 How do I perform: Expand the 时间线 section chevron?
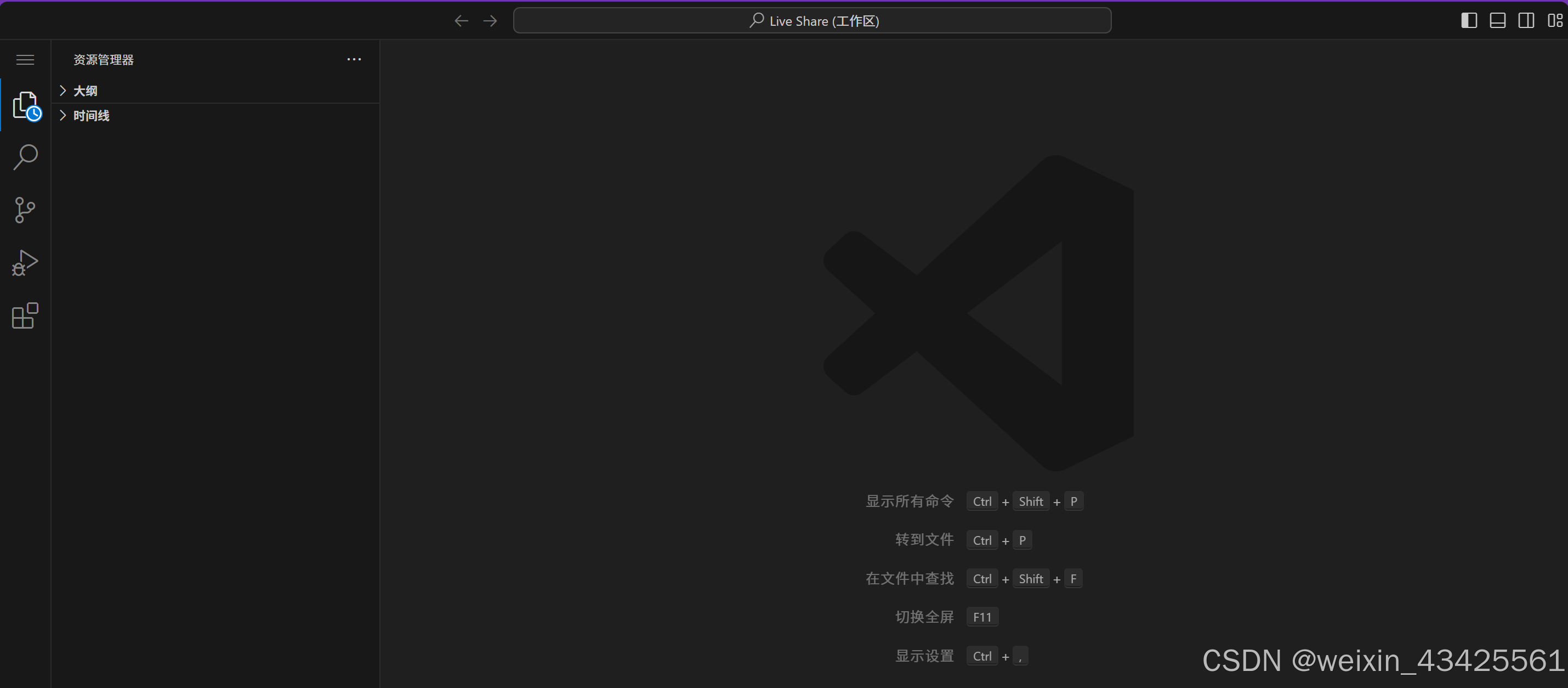[x=63, y=116]
